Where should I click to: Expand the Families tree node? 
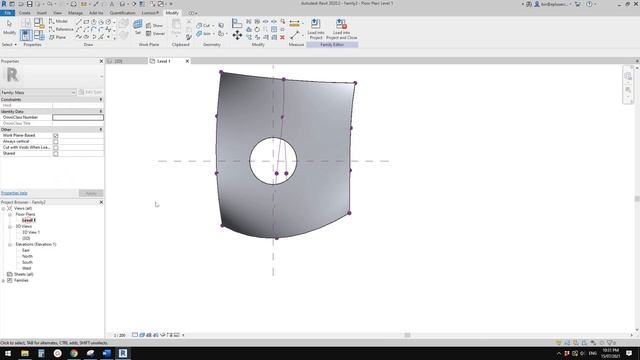click(x=3, y=280)
